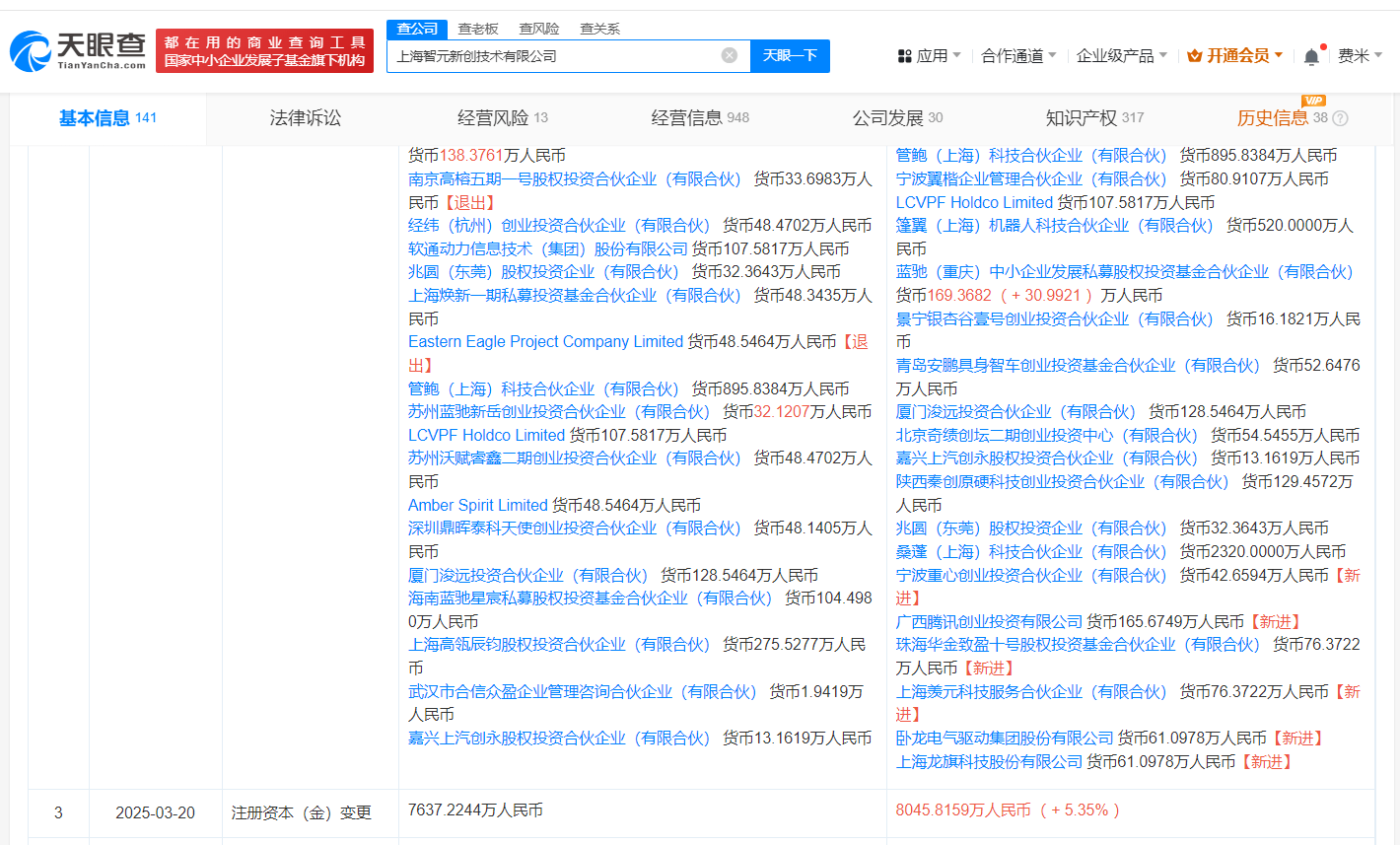Open the 卧龙电气驱动集团股份有限公司 link
The width and height of the screenshot is (1400, 845).
[x=1004, y=738]
